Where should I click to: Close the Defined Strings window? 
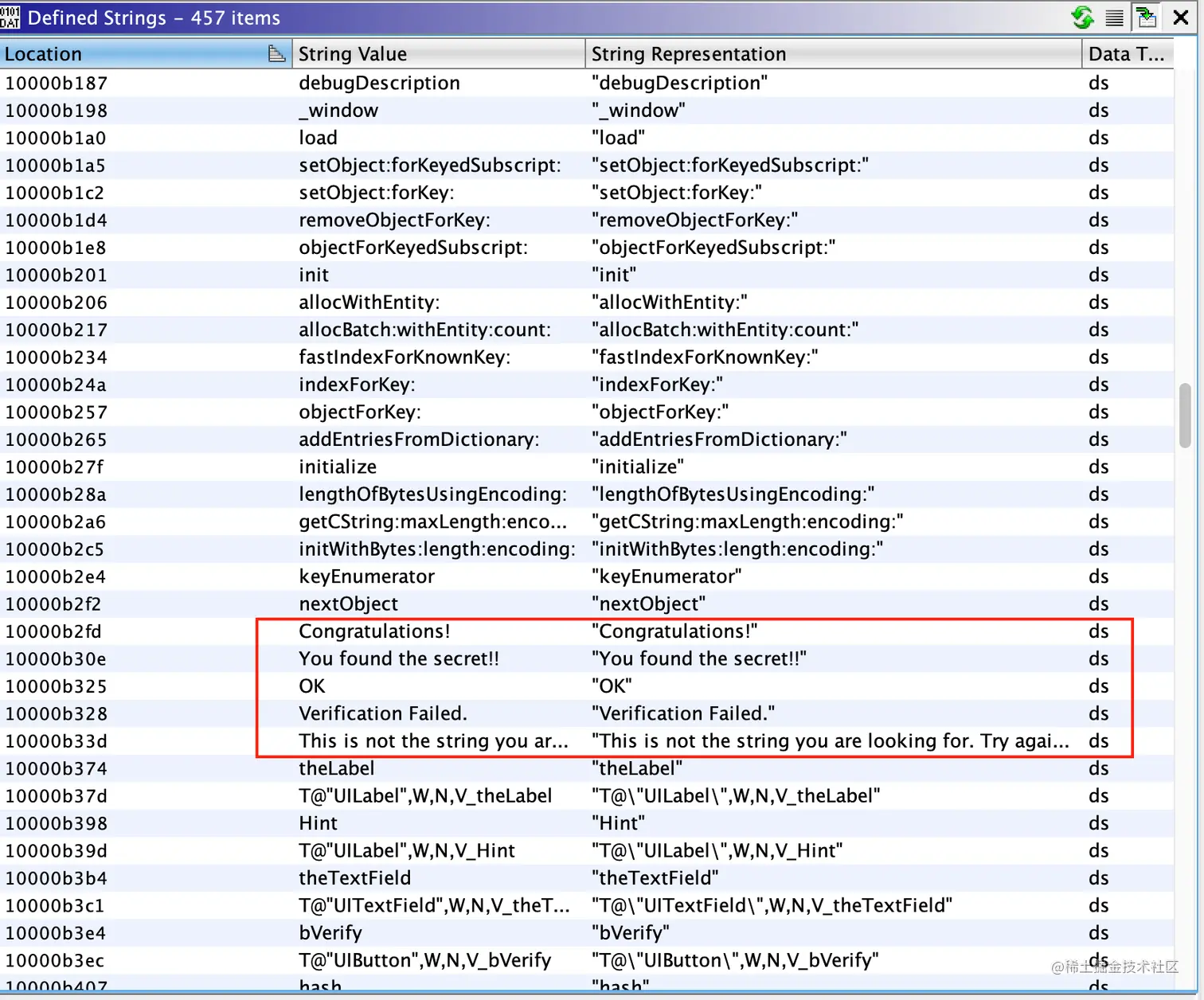click(1181, 18)
